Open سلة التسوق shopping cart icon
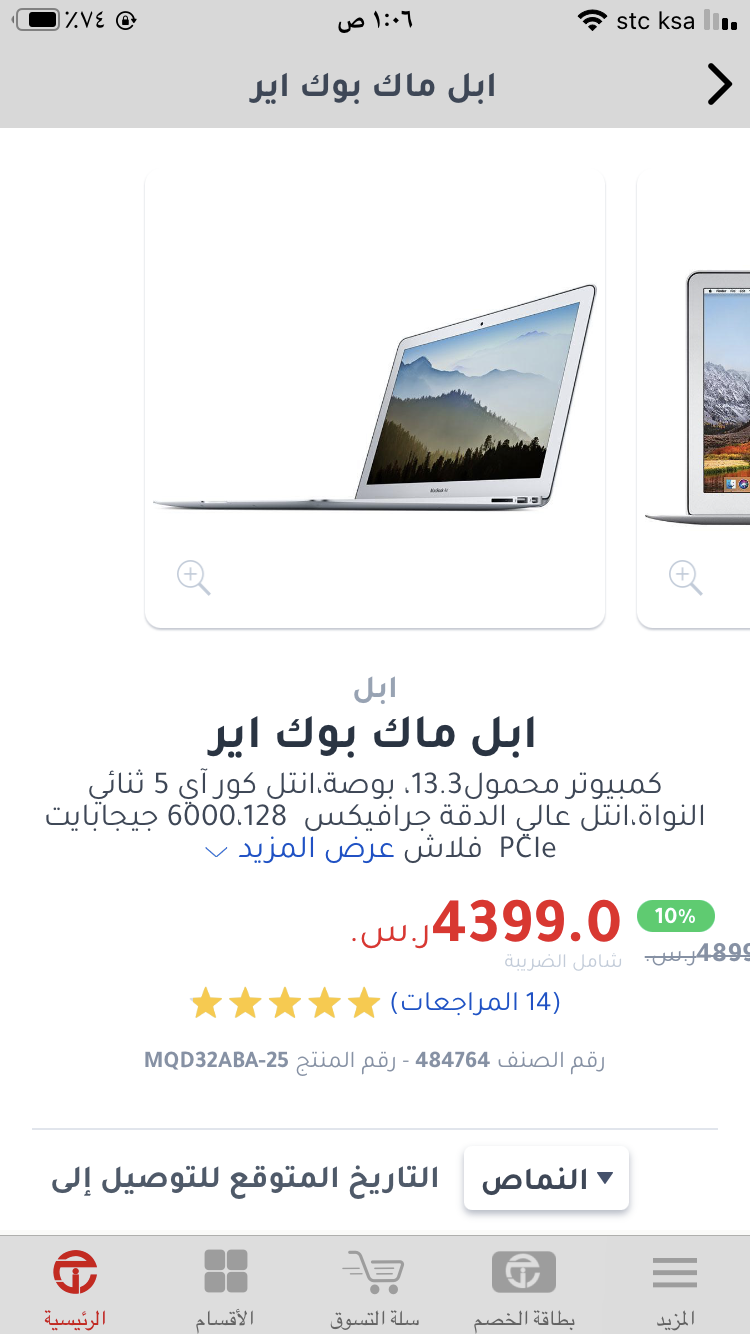 click(372, 1270)
